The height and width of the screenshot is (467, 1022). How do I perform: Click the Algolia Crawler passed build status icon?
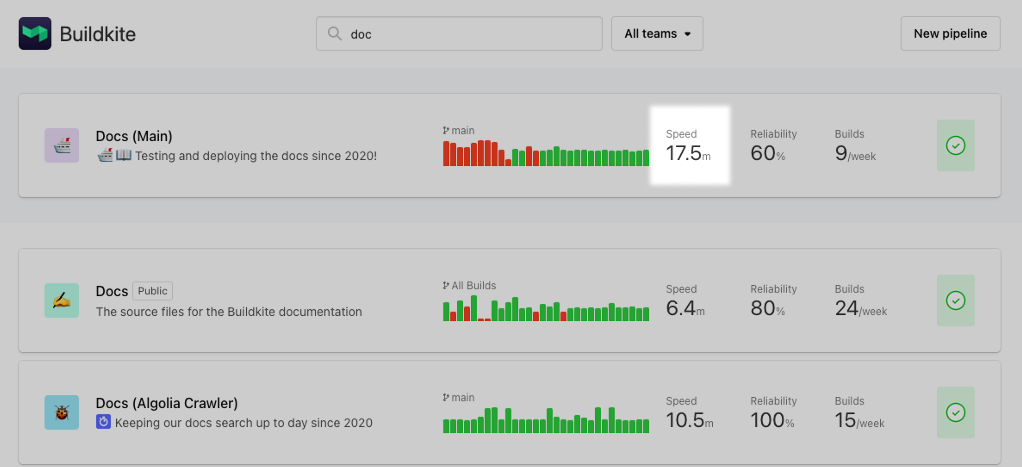coord(956,412)
